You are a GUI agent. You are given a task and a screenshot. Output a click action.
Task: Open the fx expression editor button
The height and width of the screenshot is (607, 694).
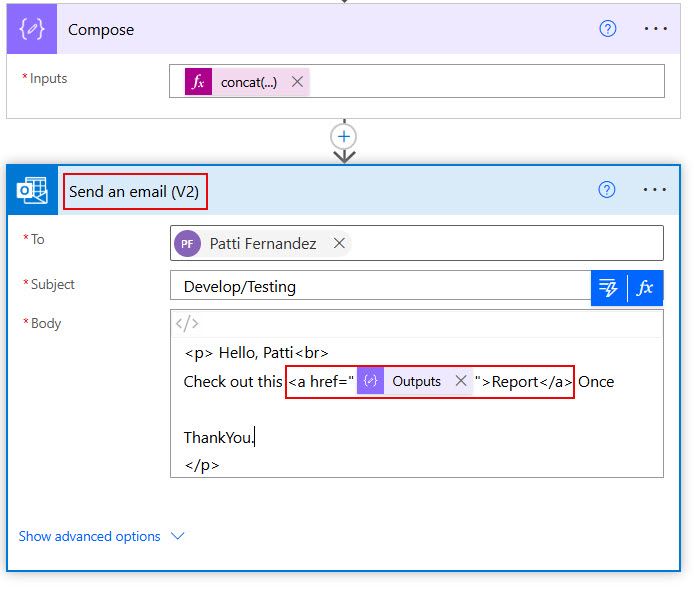pos(645,288)
